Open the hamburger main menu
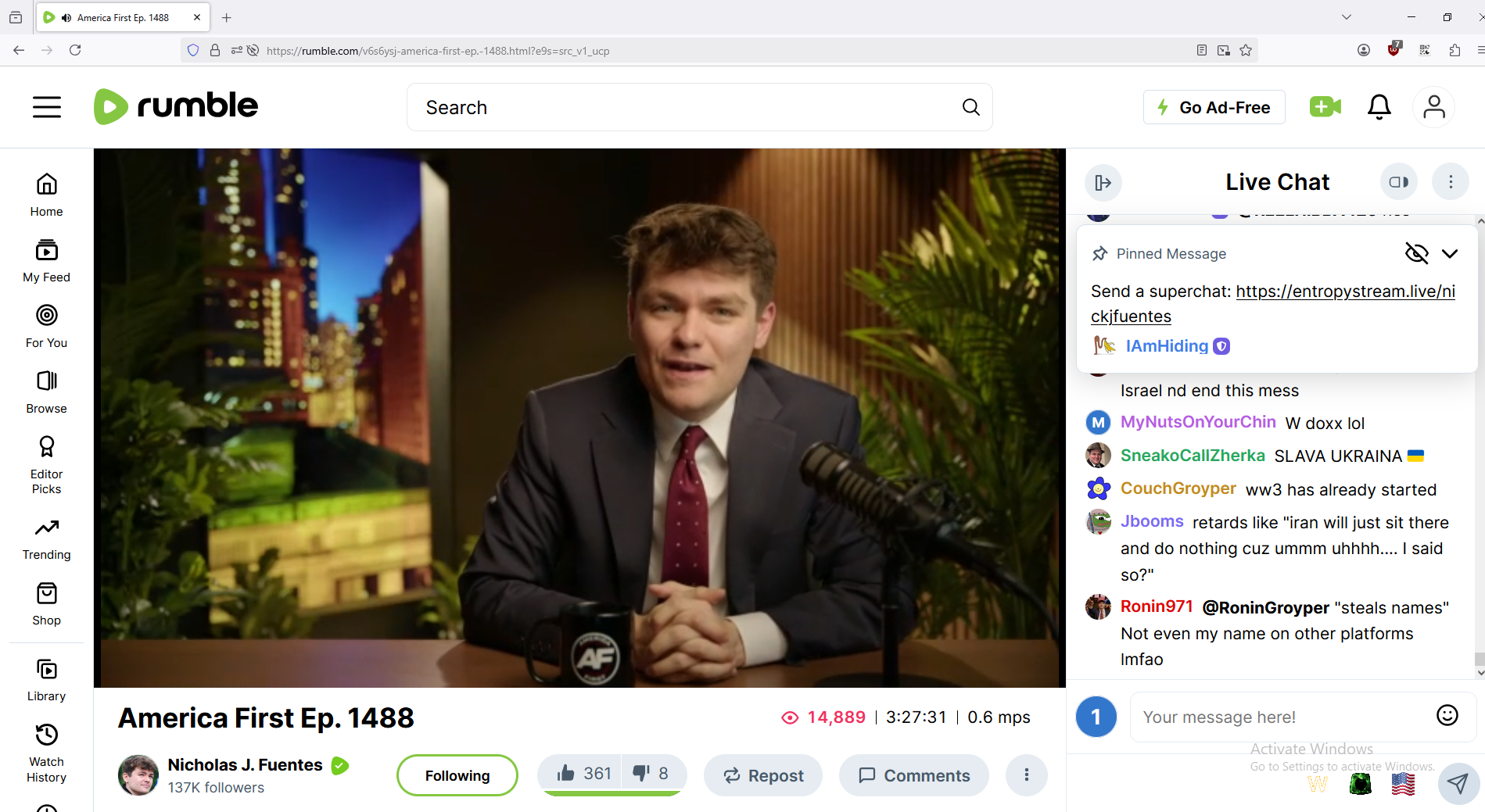 point(47,107)
